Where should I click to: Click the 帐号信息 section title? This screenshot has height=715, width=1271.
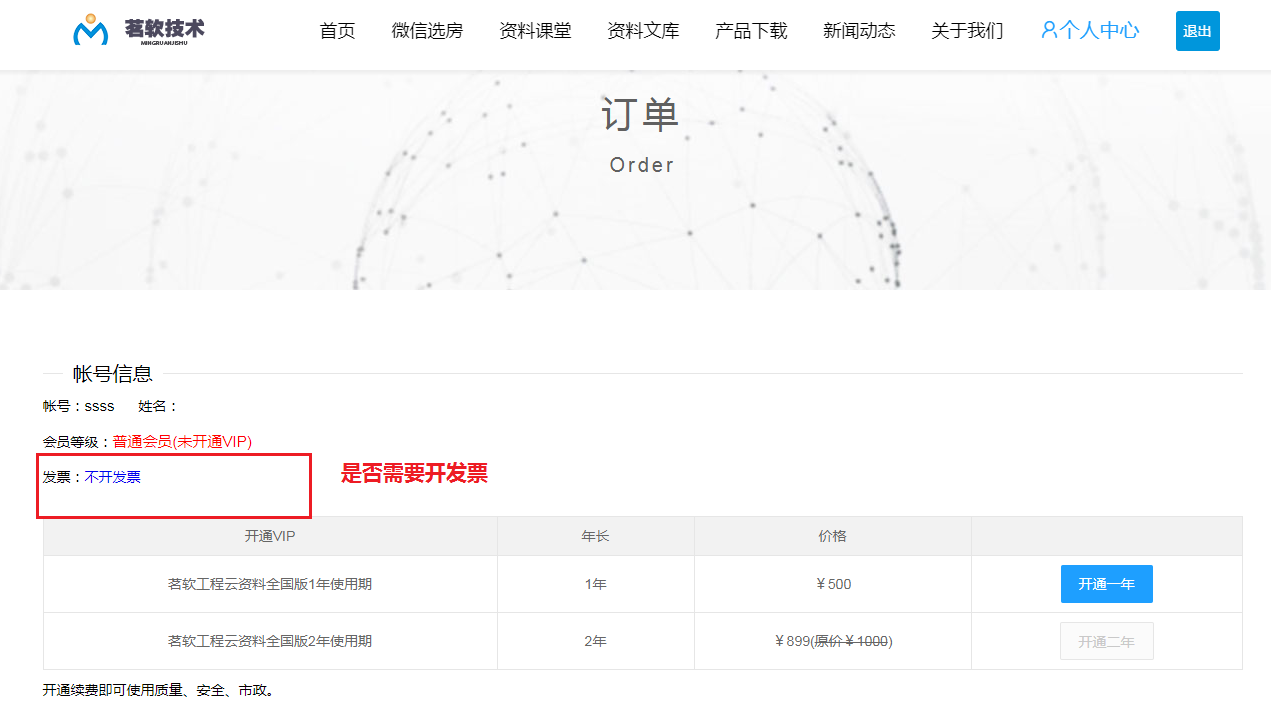click(113, 374)
